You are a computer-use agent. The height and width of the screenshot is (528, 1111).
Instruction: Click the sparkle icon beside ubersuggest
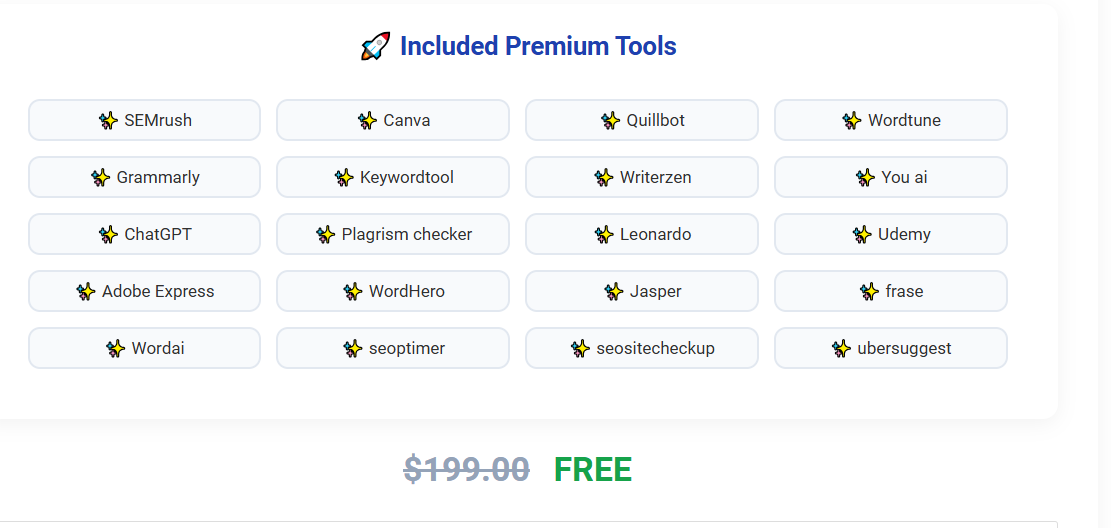click(x=841, y=349)
